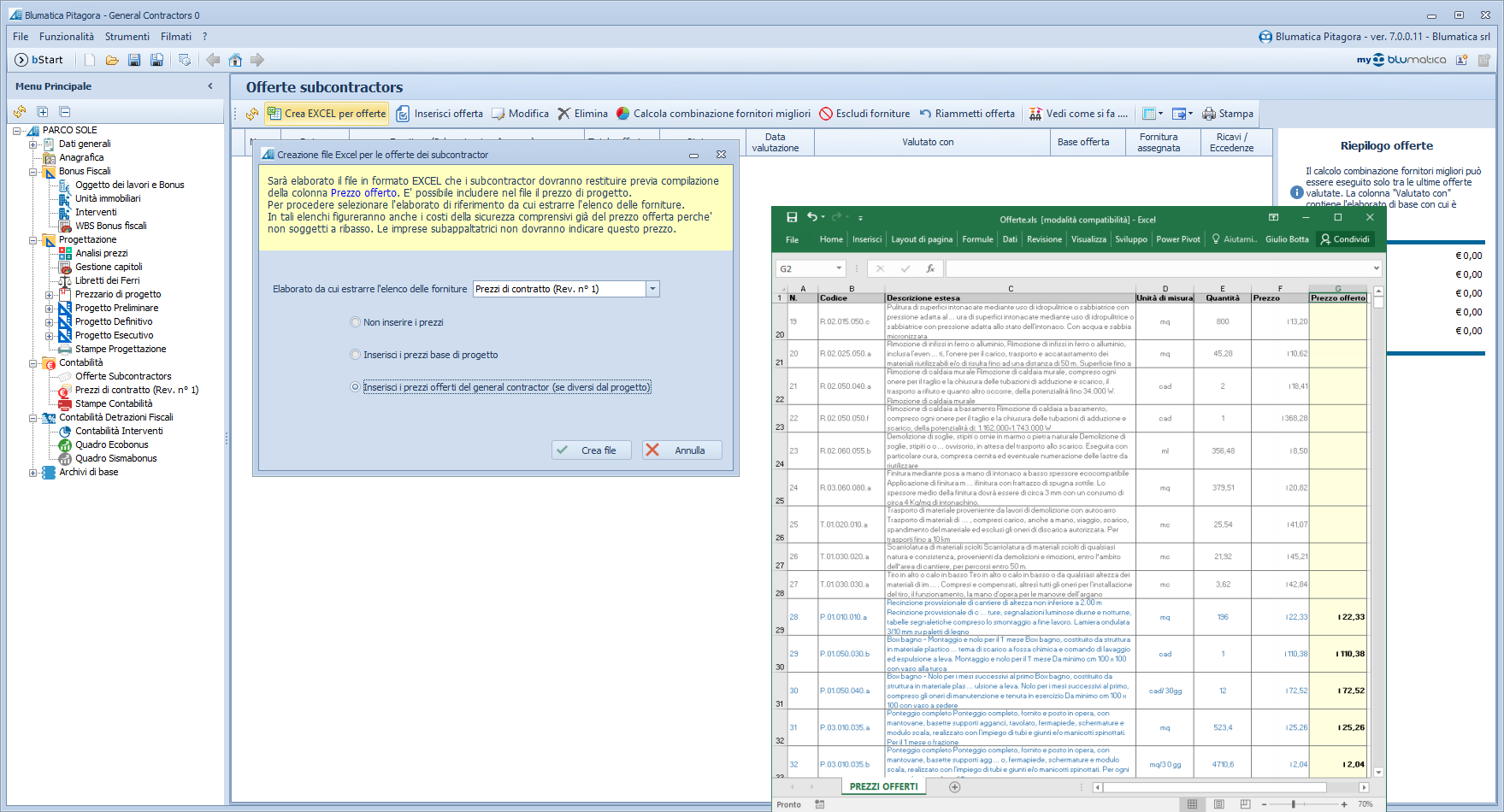Open the Excel cell name box dropdown
Viewport: 1504px width, 812px height.
pos(838,268)
